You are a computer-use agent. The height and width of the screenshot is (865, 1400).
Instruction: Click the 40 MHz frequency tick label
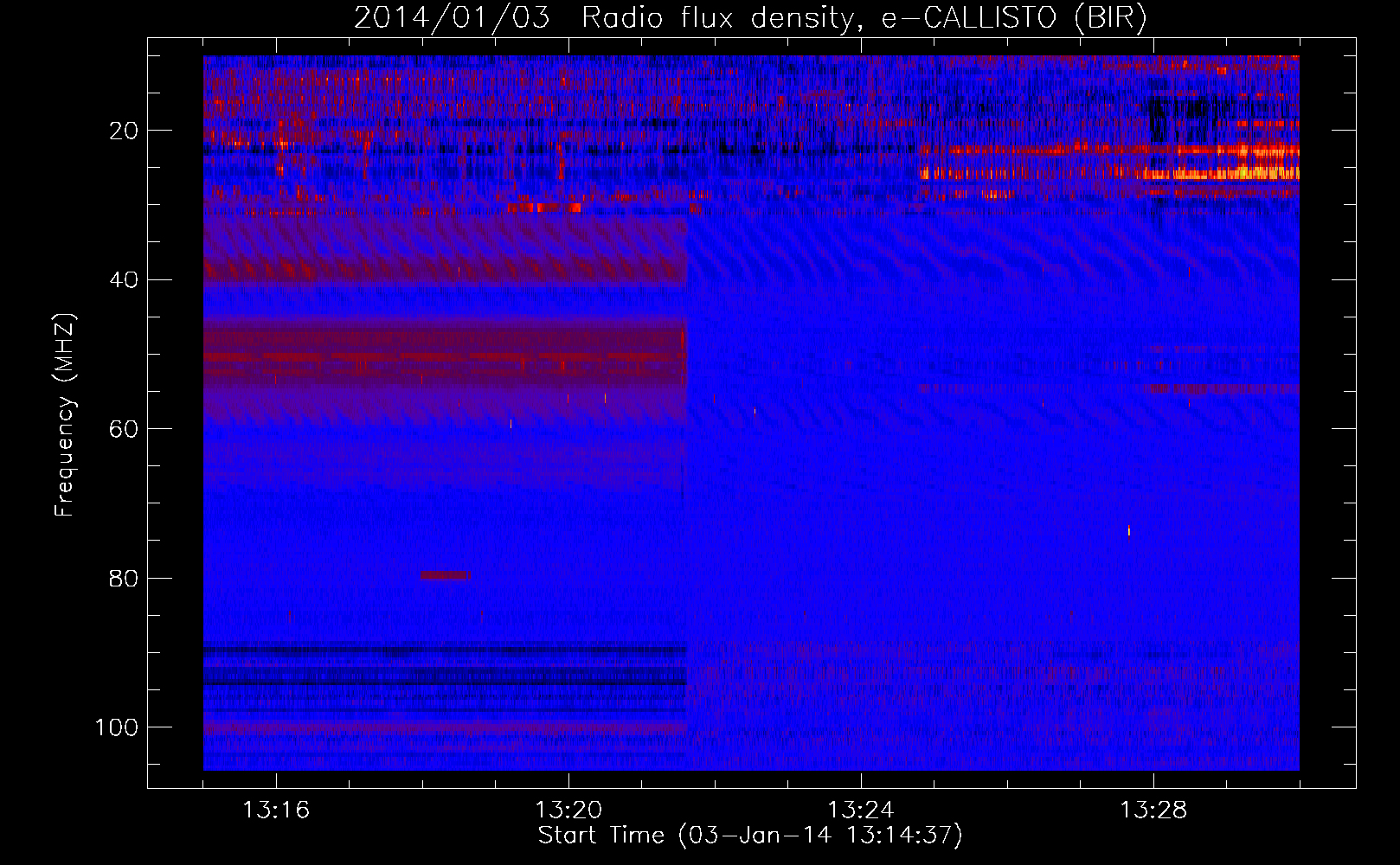pyautogui.click(x=124, y=279)
